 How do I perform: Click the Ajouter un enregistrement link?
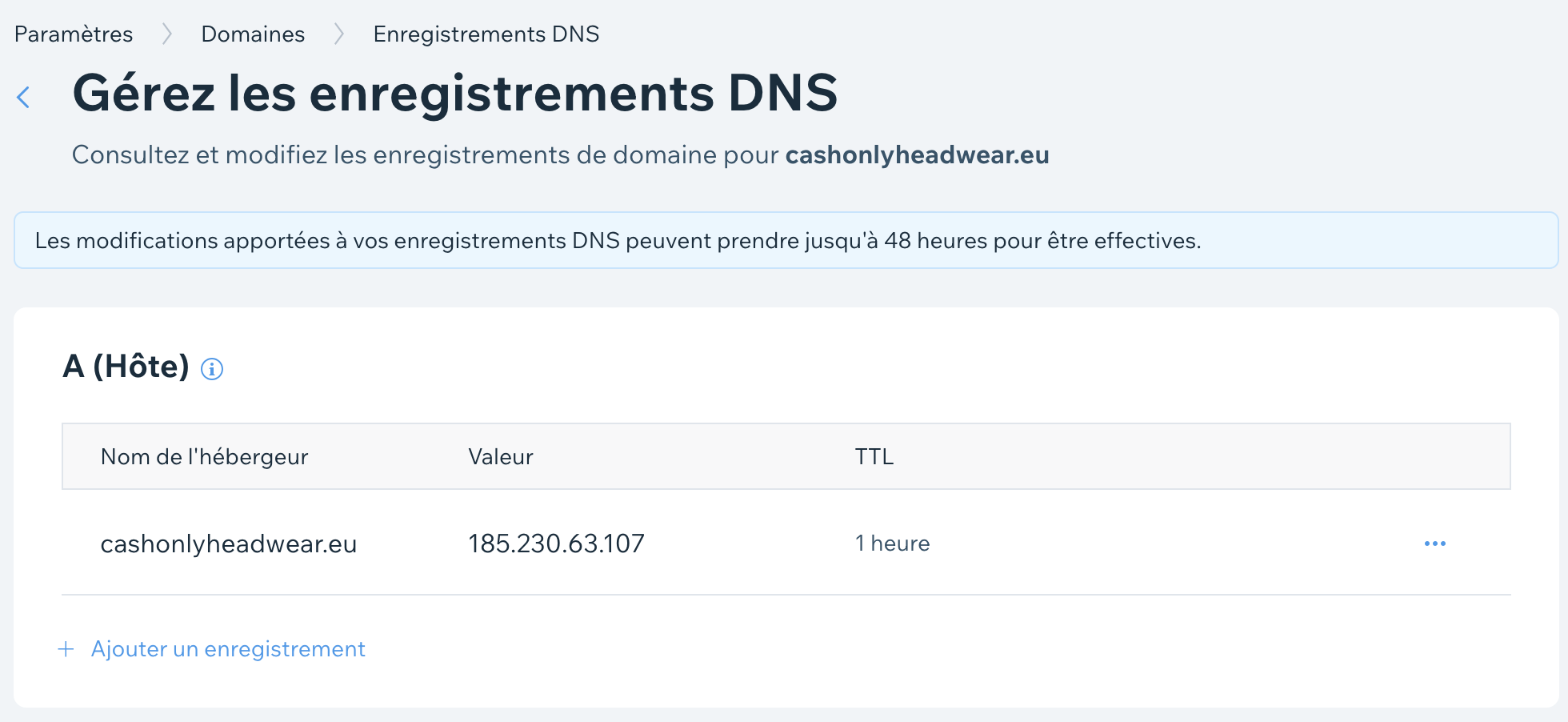228,649
